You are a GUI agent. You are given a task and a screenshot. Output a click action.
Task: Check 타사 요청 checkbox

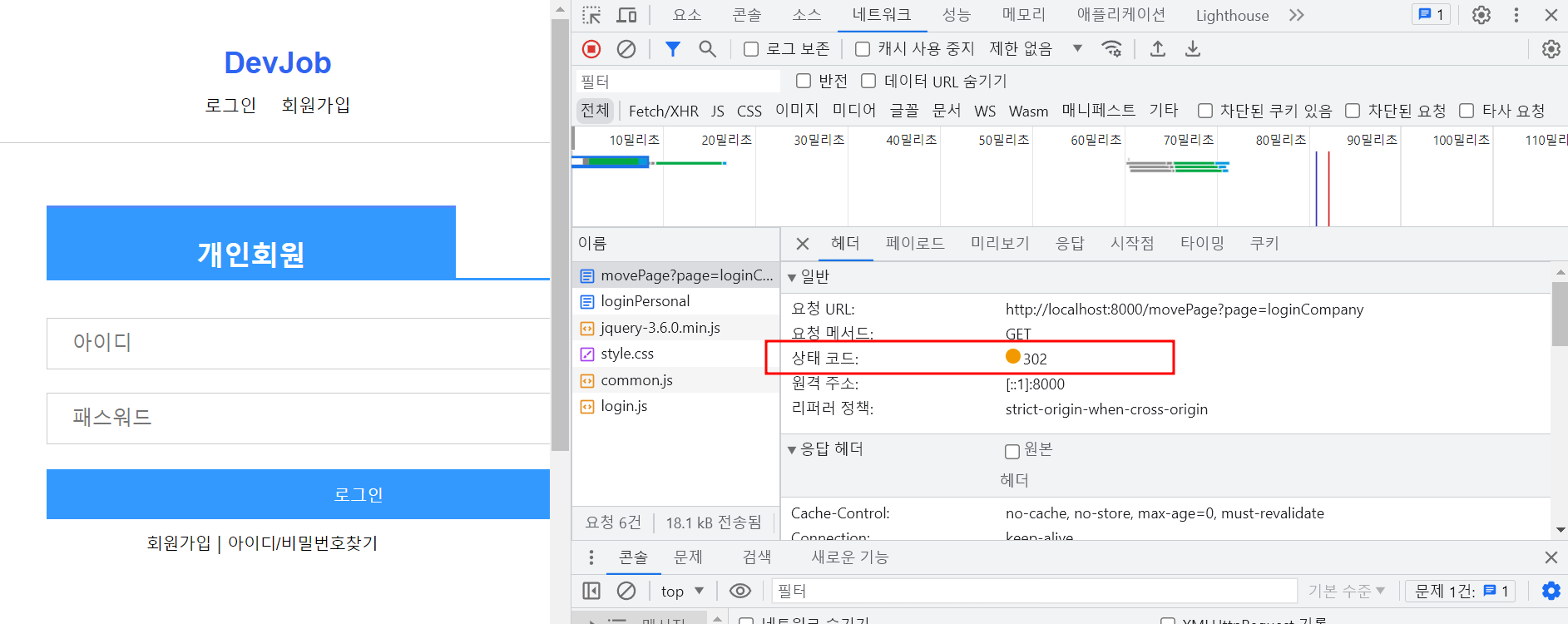click(1467, 111)
